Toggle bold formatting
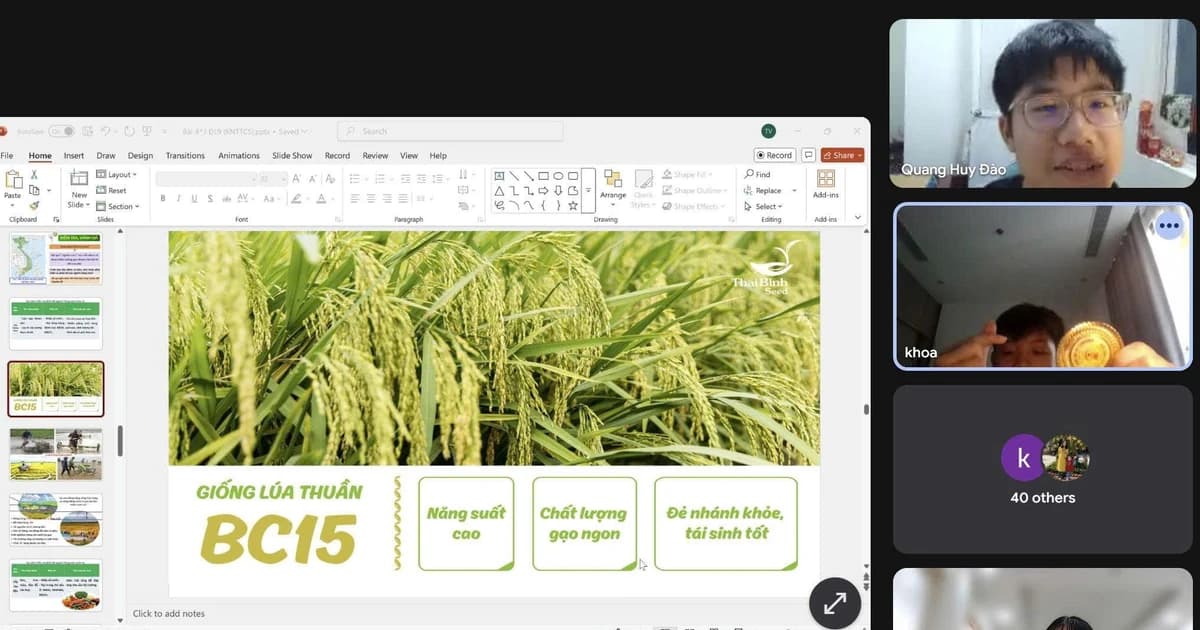Viewport: 1200px width, 630px height. pyautogui.click(x=163, y=198)
